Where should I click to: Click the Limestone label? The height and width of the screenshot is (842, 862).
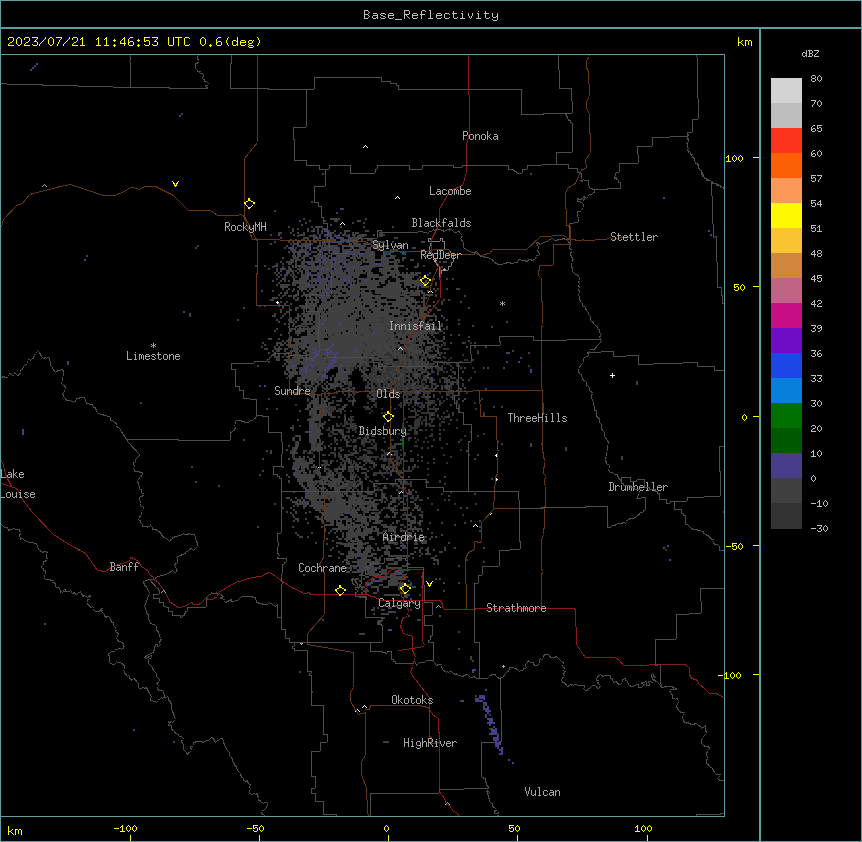pyautogui.click(x=153, y=356)
